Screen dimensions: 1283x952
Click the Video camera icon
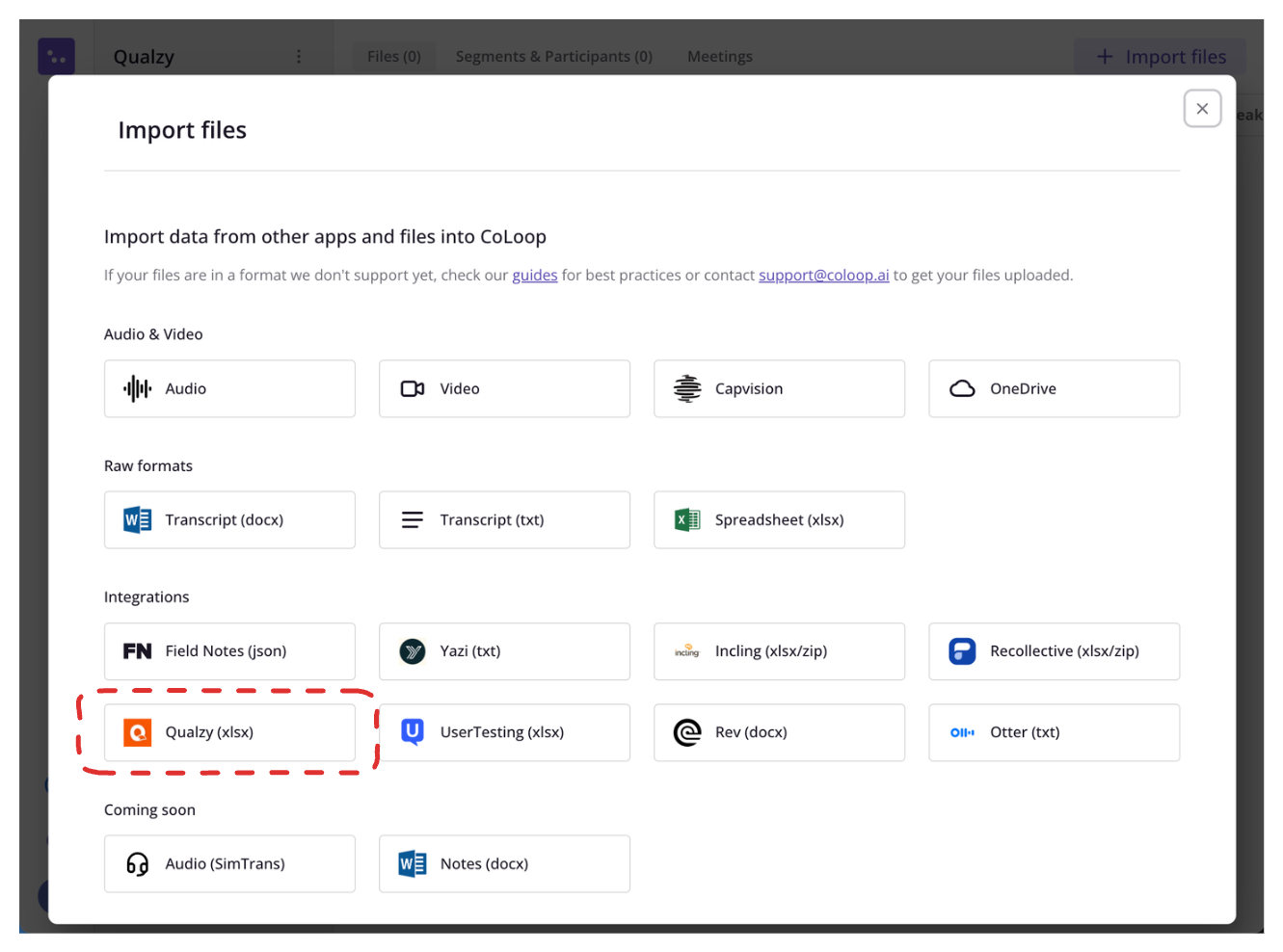point(413,388)
